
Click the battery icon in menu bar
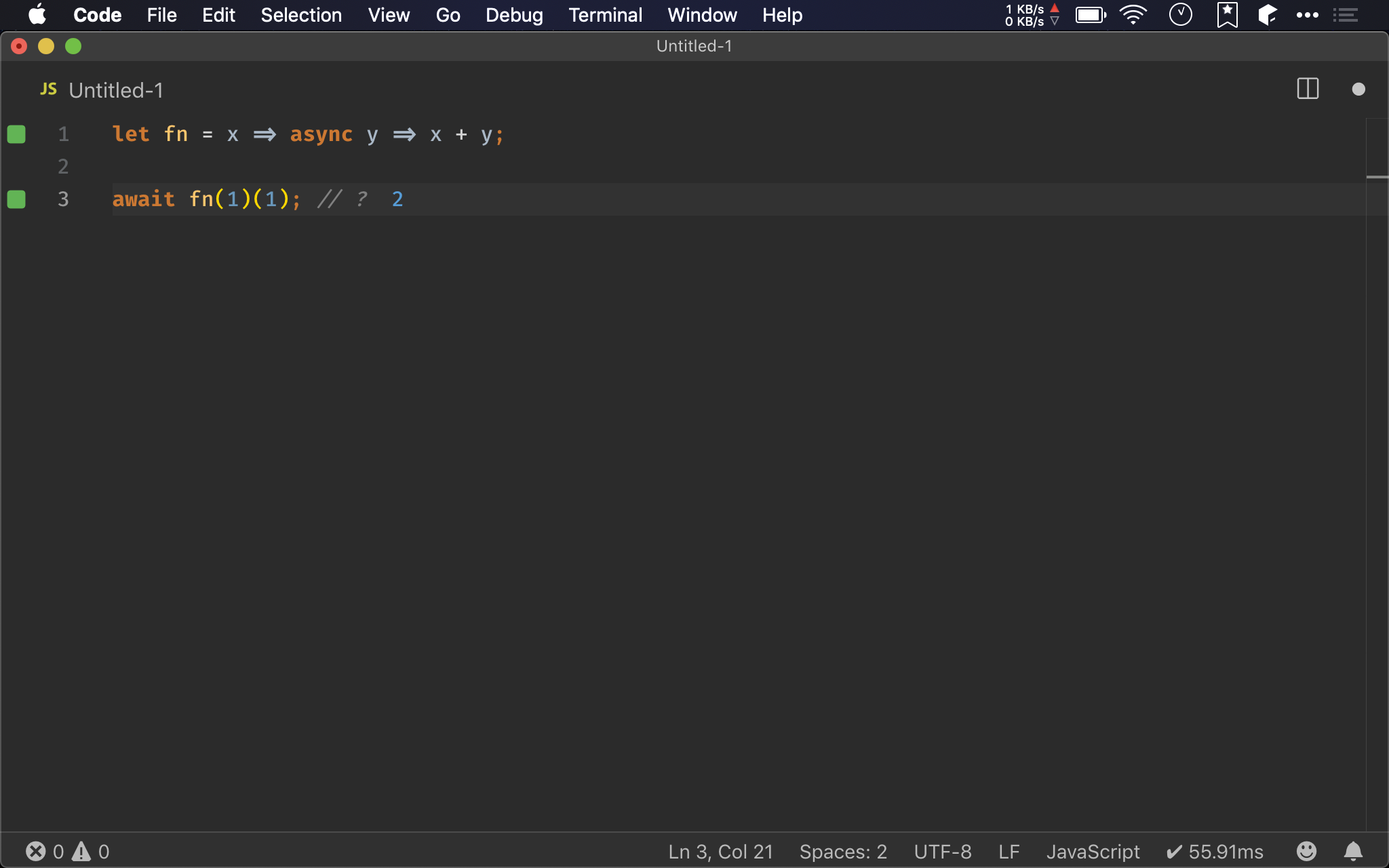click(x=1090, y=15)
